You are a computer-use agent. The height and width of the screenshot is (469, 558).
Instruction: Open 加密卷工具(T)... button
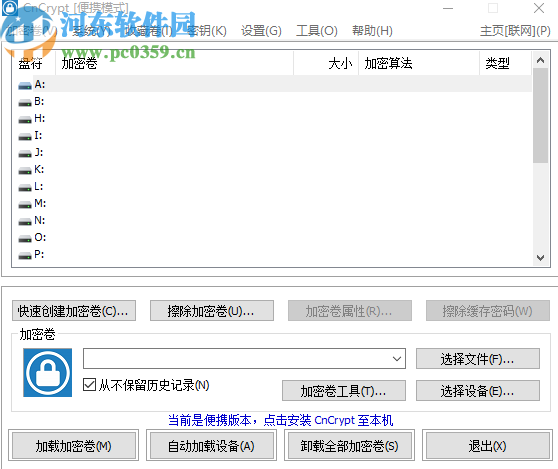click(344, 391)
